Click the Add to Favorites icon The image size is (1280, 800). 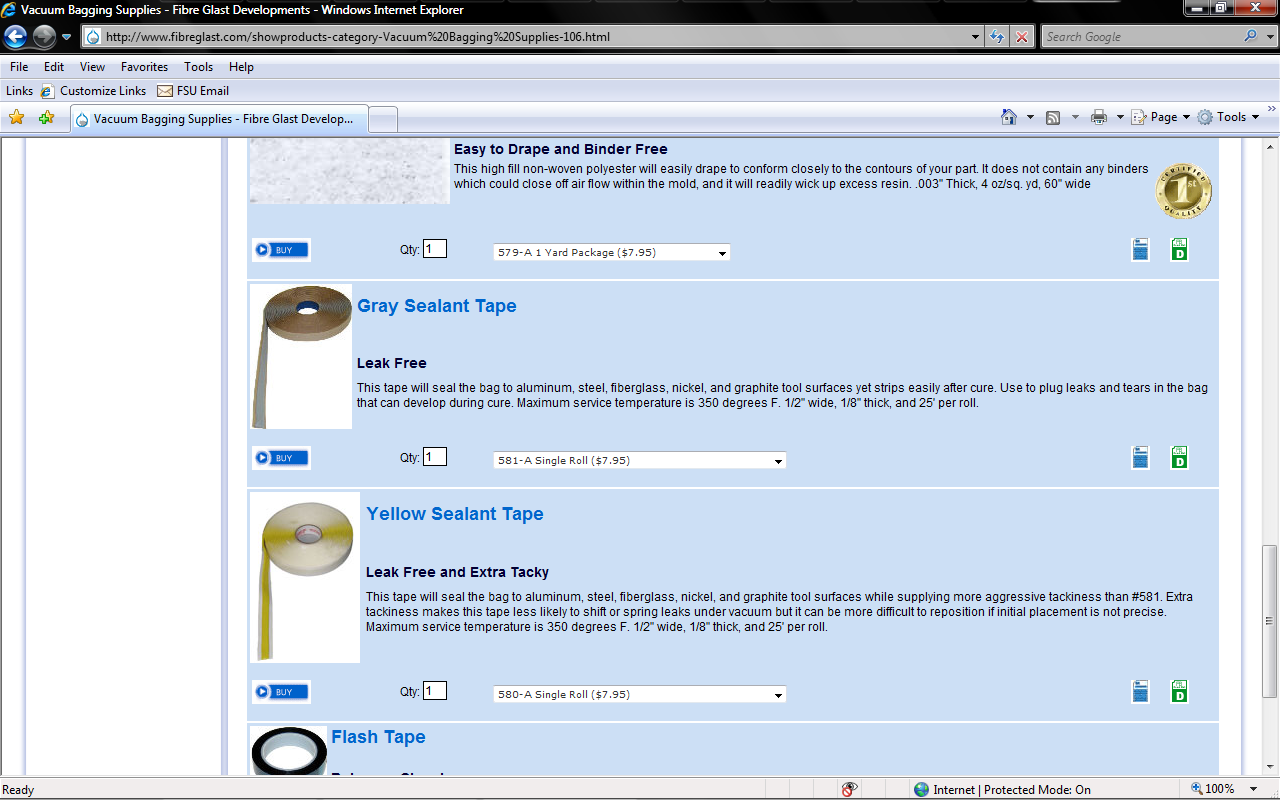(x=46, y=118)
